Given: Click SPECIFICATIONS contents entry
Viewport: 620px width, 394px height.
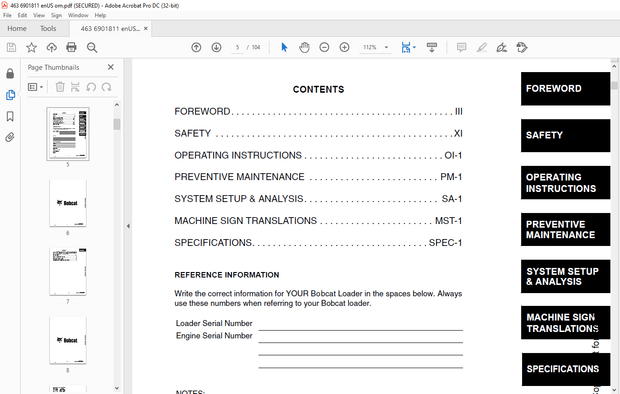Looking at the screenshot, I should [318, 242].
